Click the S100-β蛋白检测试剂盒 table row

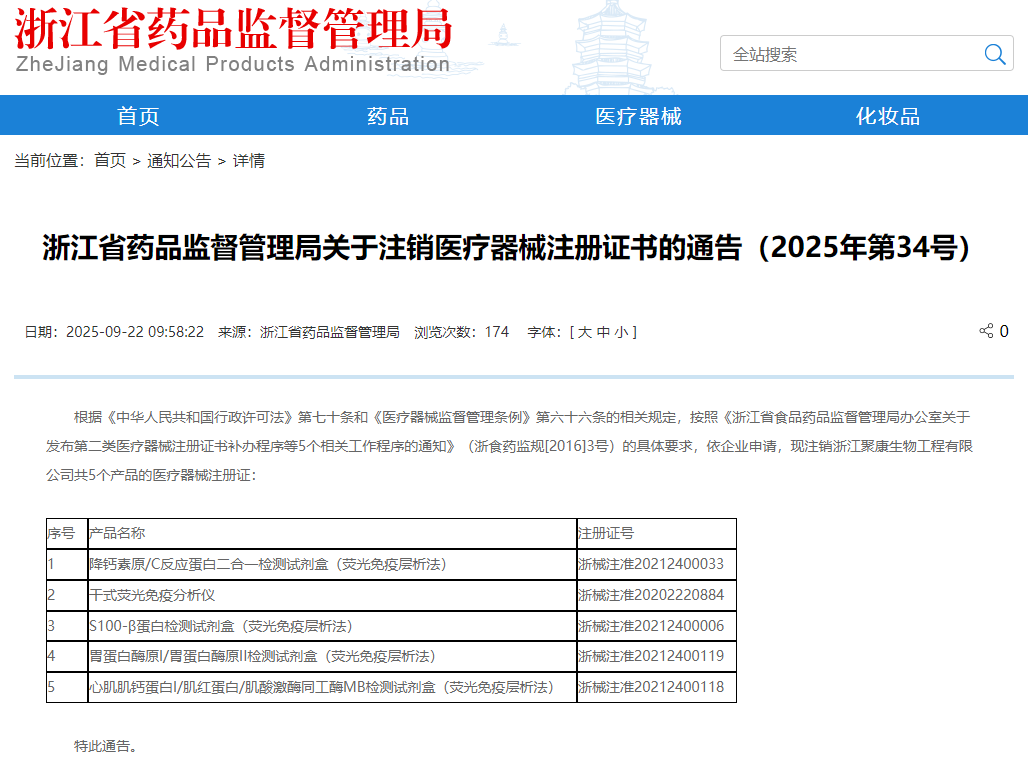(220, 626)
